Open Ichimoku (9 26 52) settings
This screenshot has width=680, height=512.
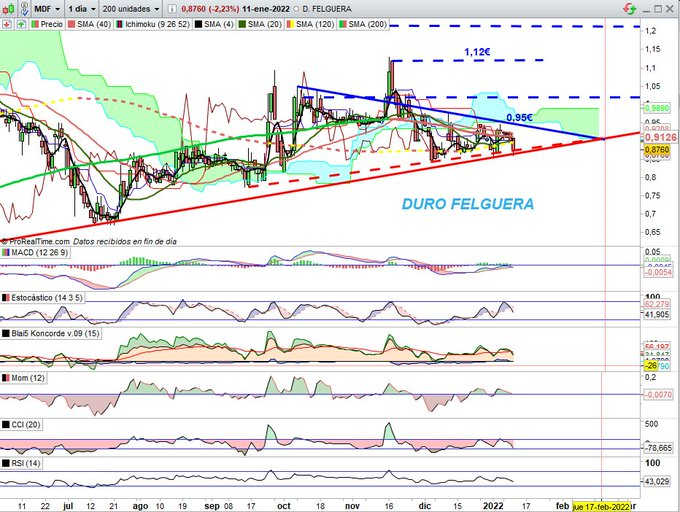pos(157,24)
